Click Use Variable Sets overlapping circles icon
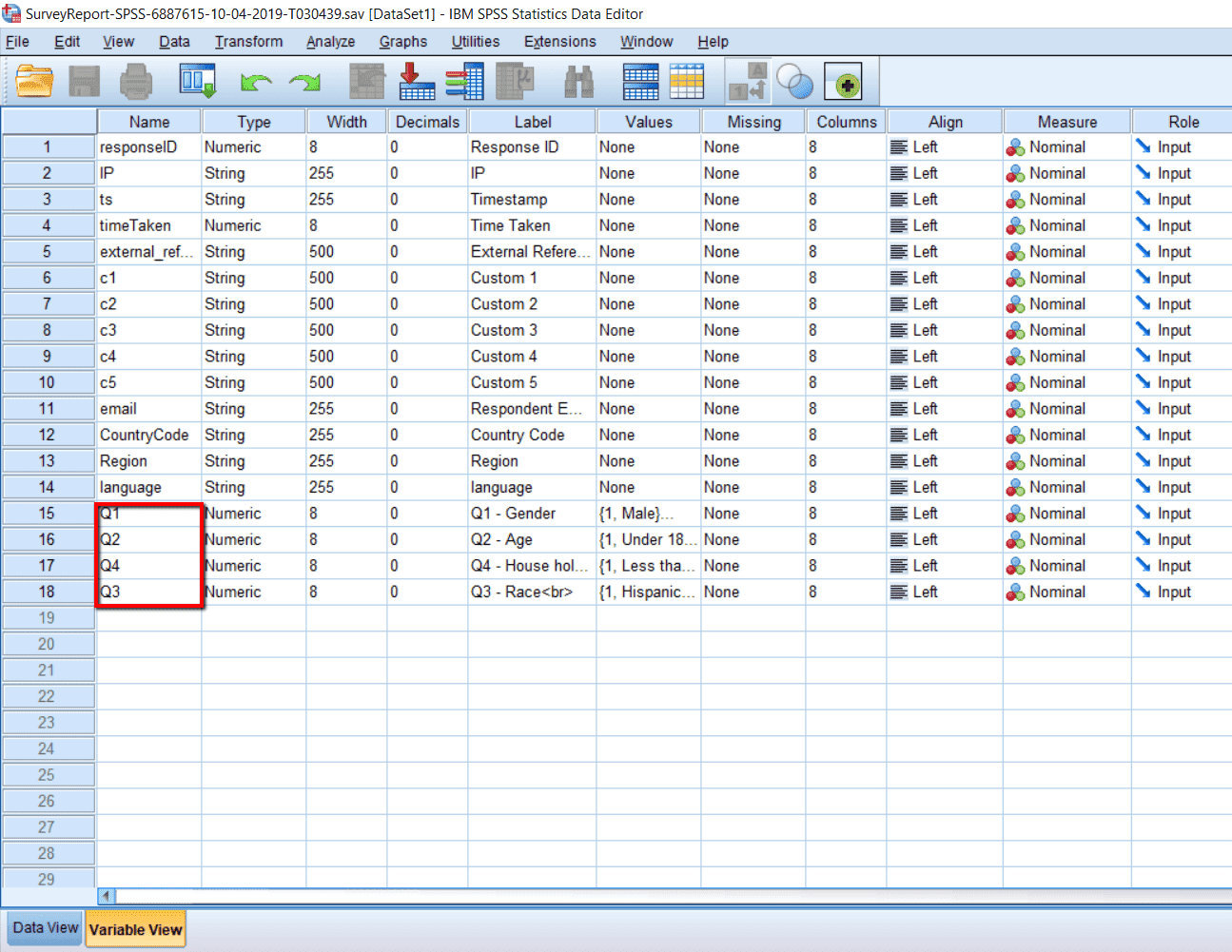 [794, 82]
